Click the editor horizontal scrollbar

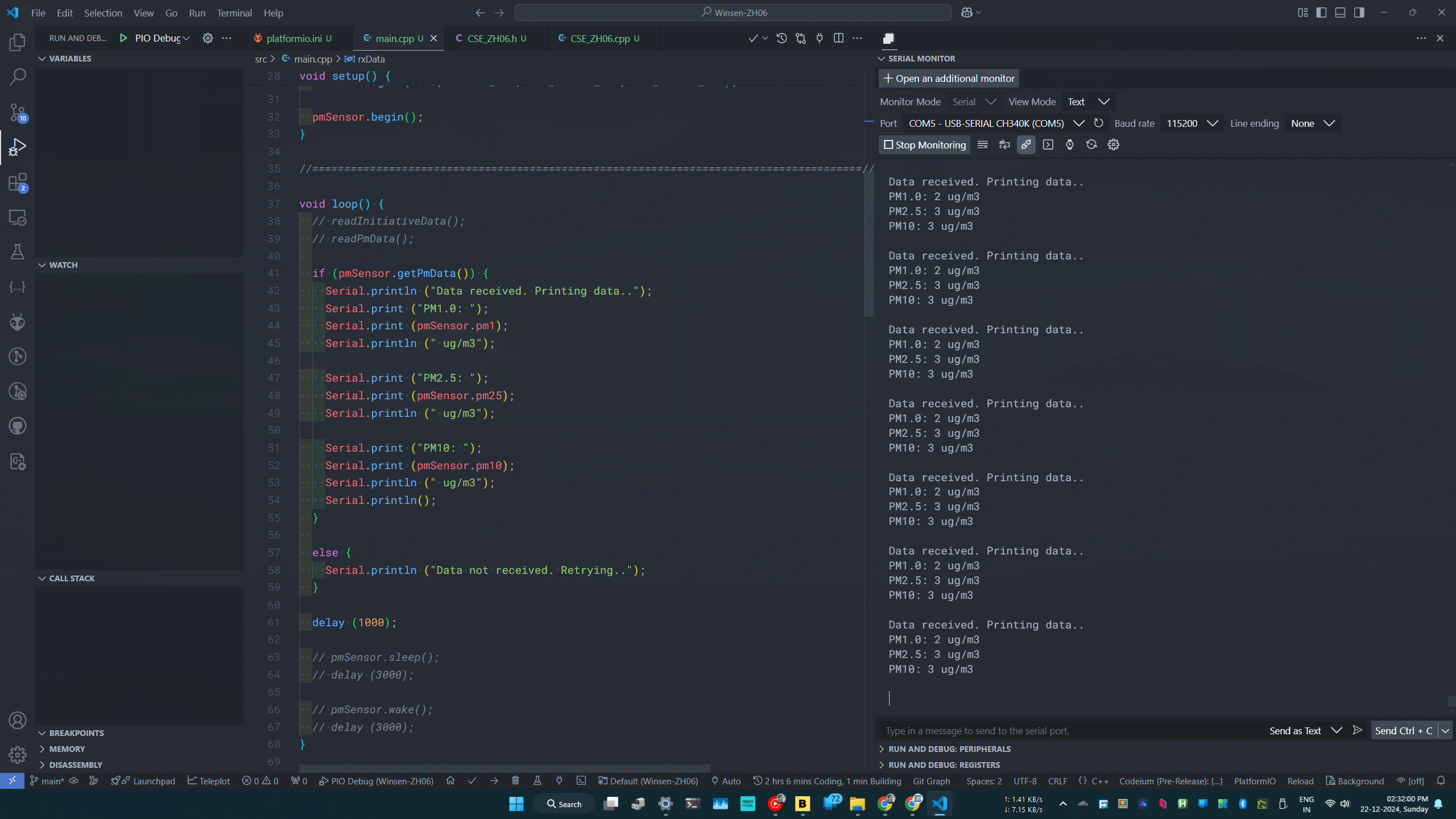point(504,768)
